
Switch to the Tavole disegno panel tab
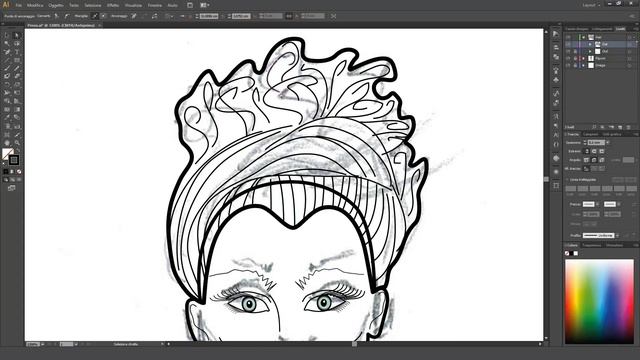(577, 29)
